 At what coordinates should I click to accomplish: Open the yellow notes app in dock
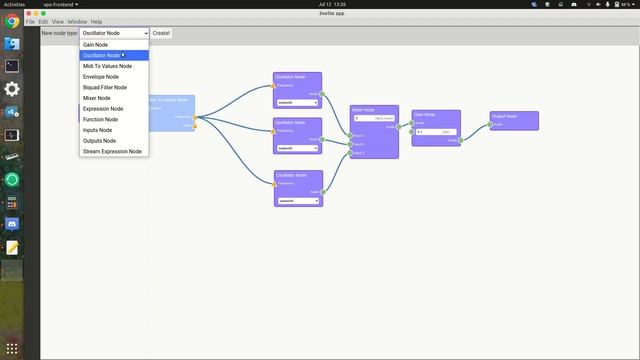(12, 247)
